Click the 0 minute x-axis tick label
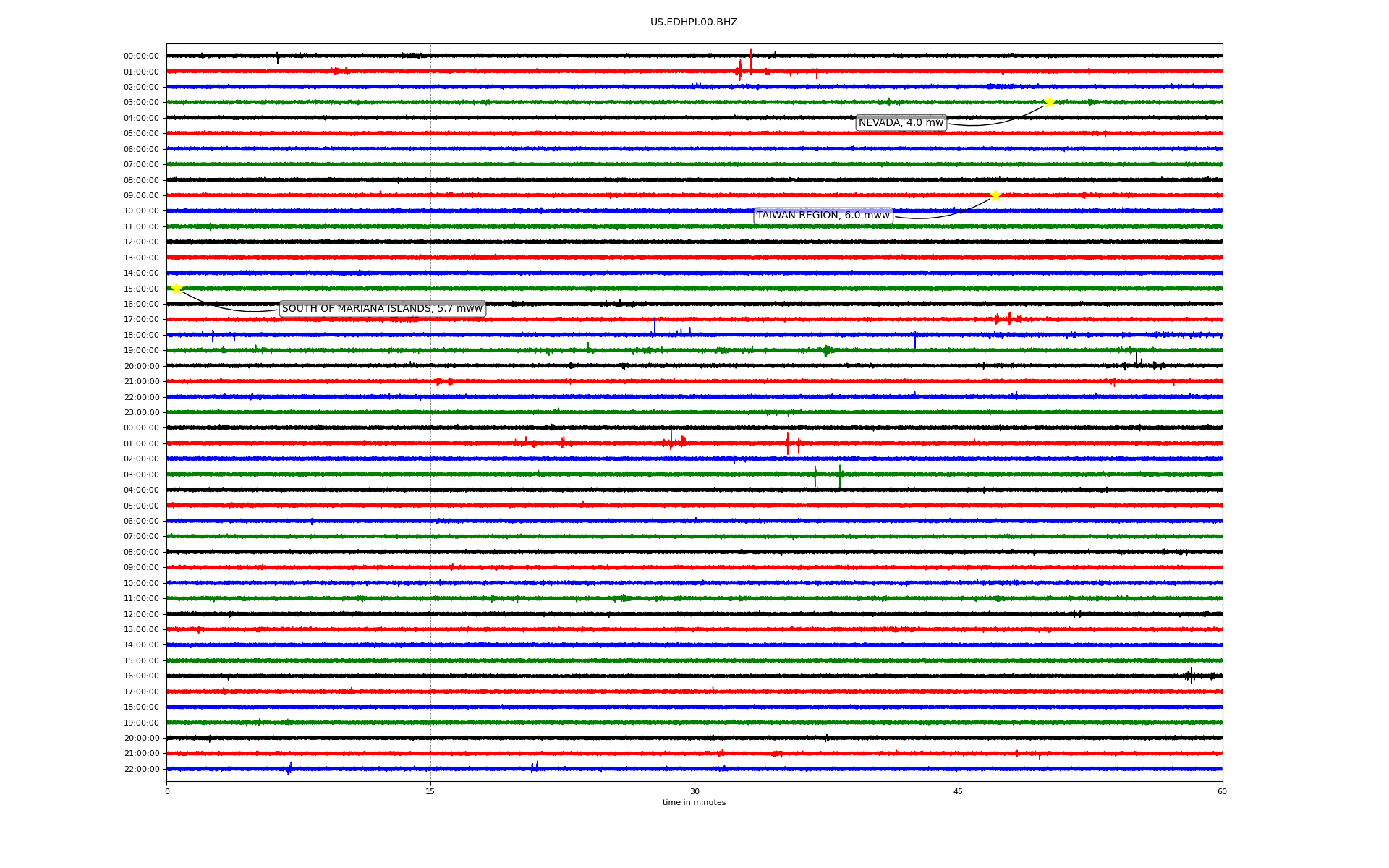Image resolution: width=1389 pixels, height=868 pixels. [x=167, y=791]
